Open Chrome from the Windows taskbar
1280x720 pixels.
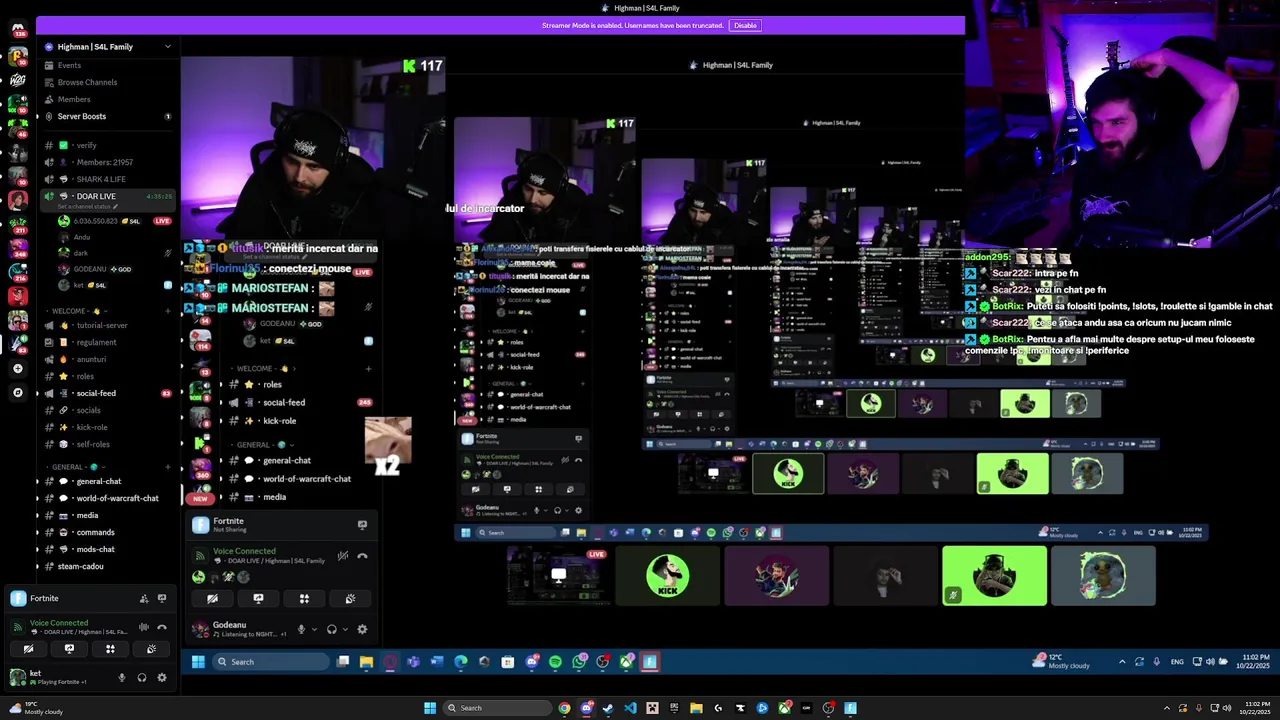coord(564,708)
